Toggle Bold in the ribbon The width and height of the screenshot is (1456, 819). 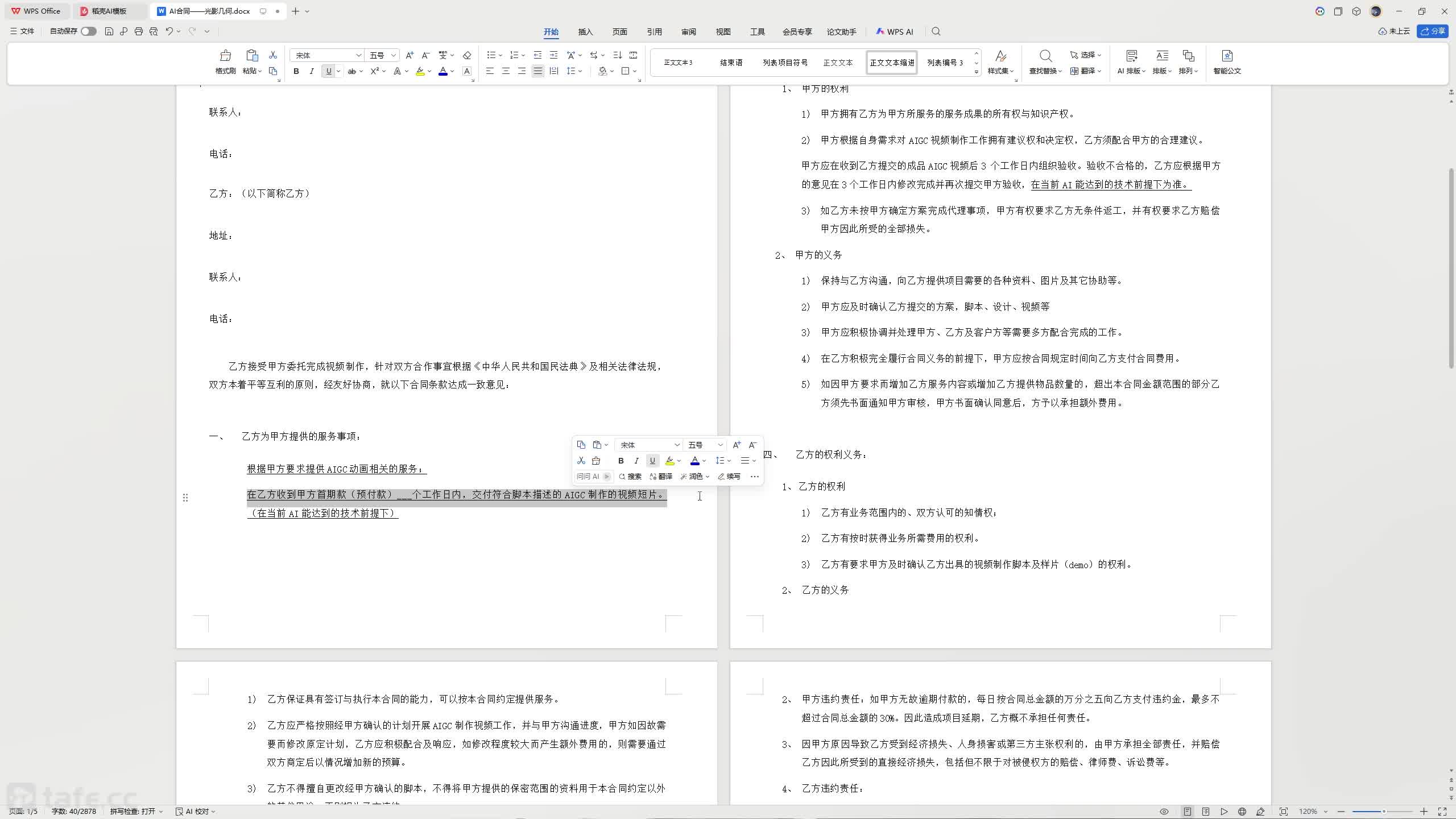(x=296, y=71)
